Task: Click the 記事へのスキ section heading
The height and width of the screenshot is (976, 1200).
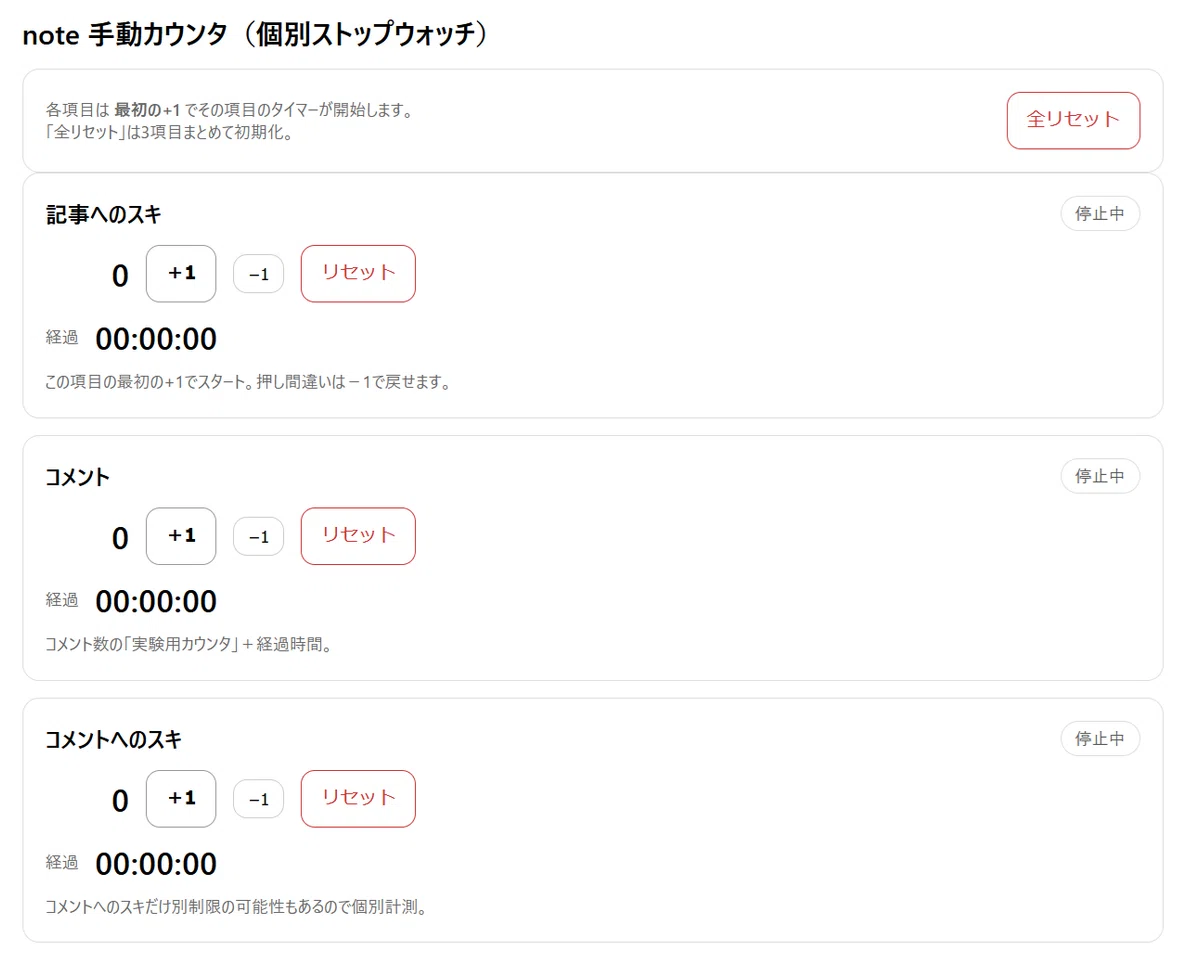Action: click(x=103, y=214)
